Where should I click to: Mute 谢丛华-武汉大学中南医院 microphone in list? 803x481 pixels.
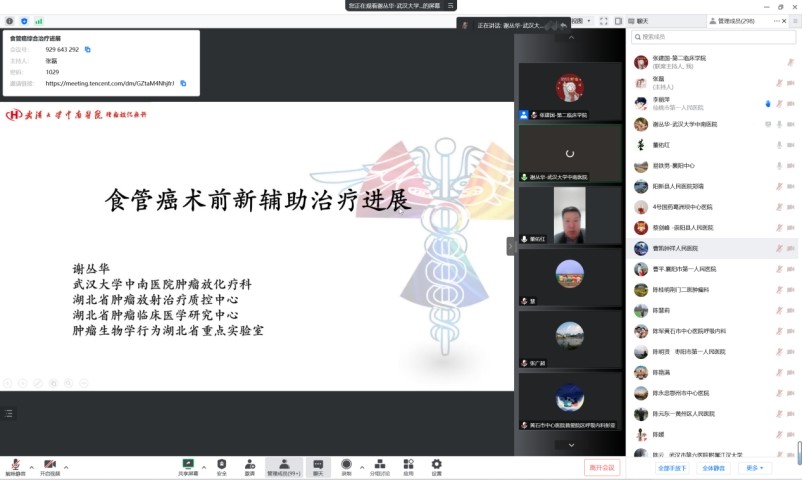click(779, 124)
